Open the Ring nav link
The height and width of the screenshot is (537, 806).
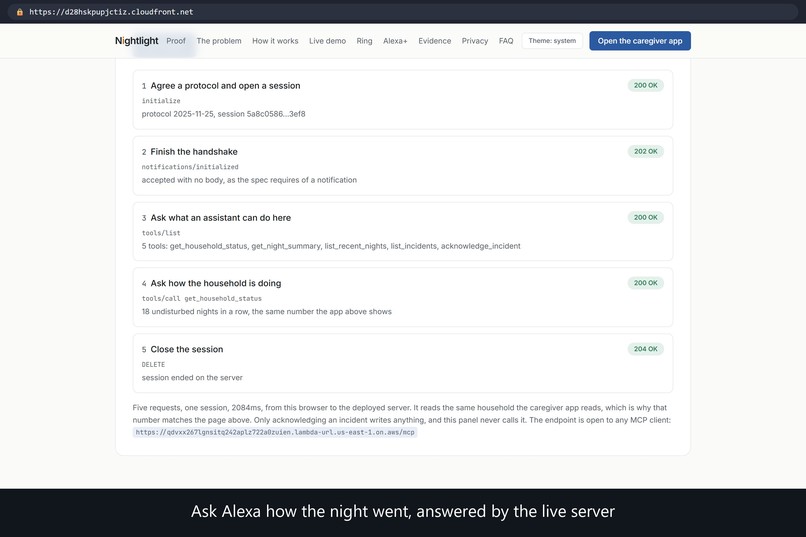(364, 41)
